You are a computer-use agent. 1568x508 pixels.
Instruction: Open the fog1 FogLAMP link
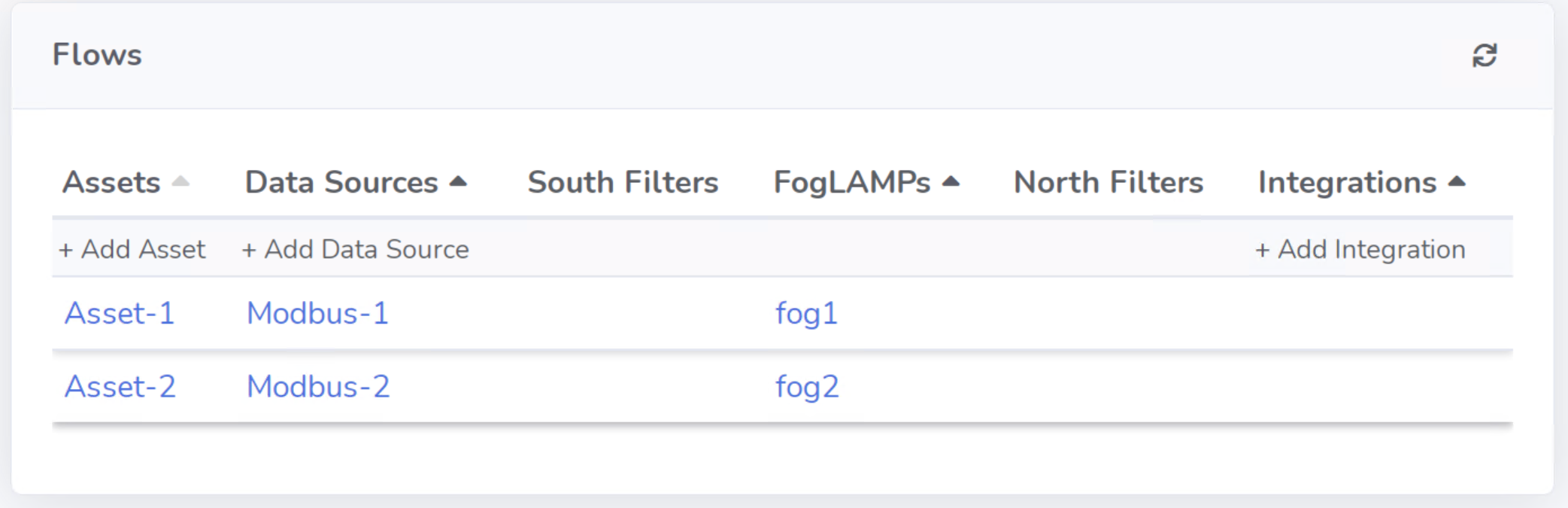tap(806, 314)
